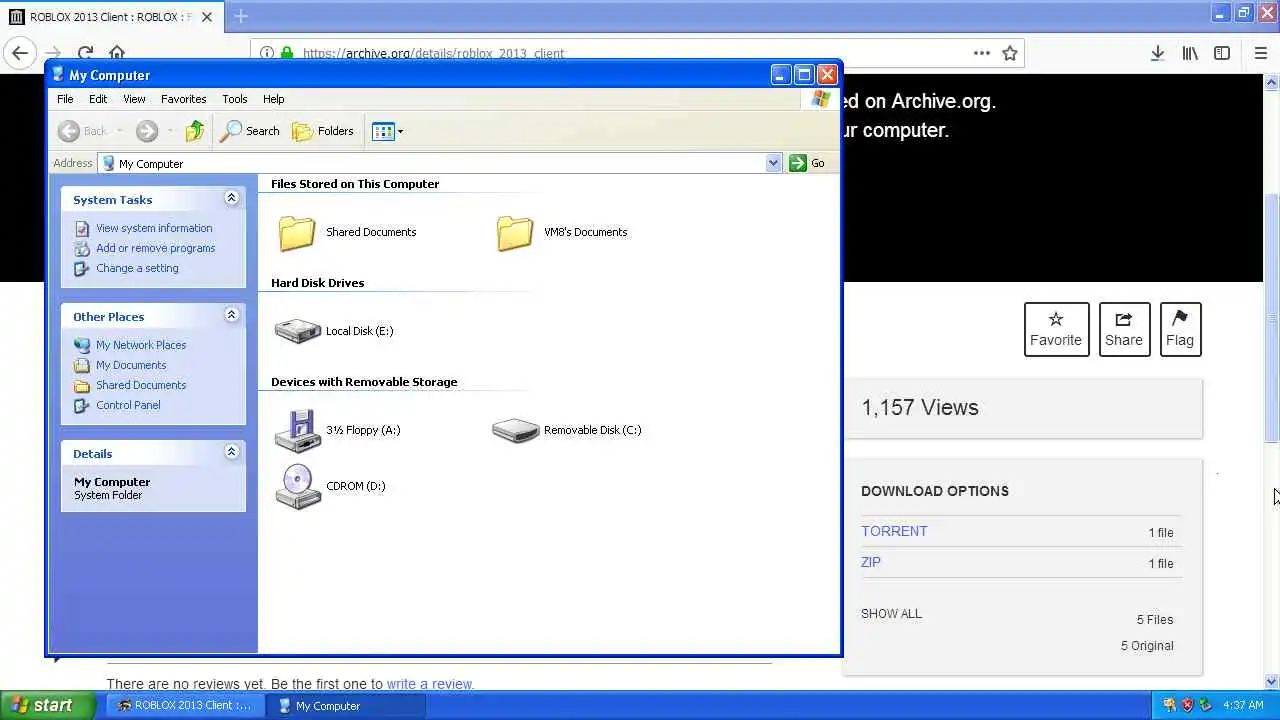The height and width of the screenshot is (720, 1280).
Task: Click the Flag button on archive page
Action: pyautogui.click(x=1180, y=329)
